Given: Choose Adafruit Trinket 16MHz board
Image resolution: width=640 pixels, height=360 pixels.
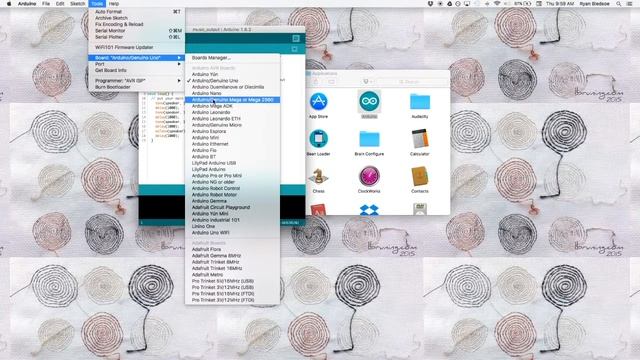Looking at the screenshot, I should (233, 268).
